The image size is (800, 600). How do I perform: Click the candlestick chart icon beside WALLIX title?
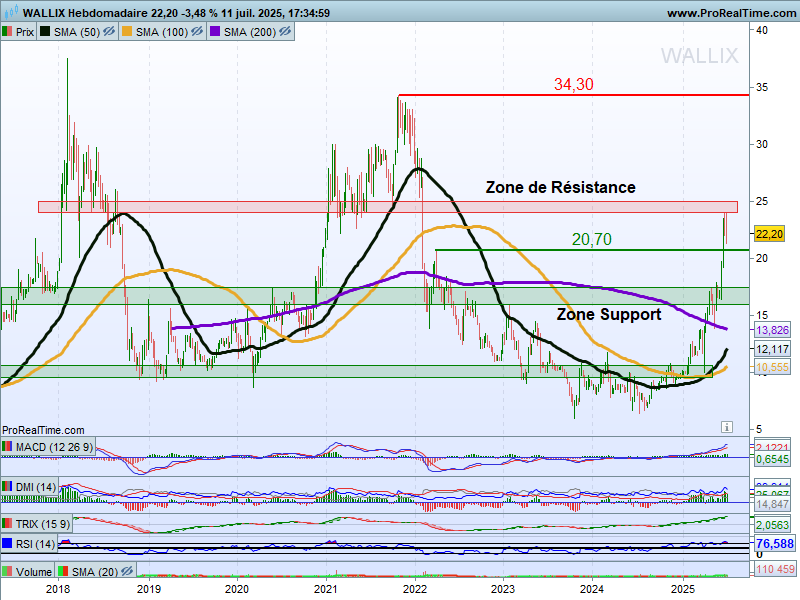[11, 12]
